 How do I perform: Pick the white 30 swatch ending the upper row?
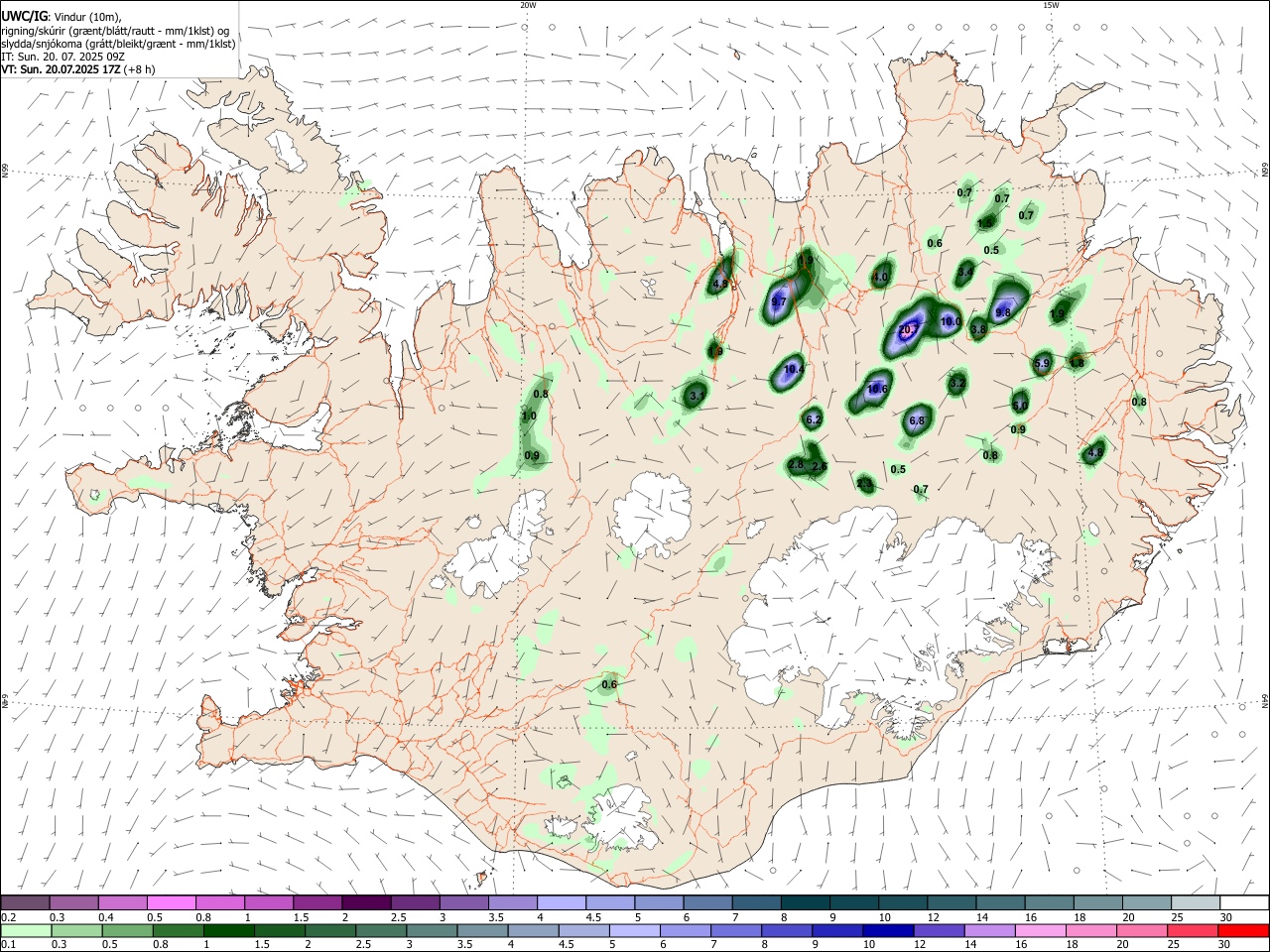1245,902
